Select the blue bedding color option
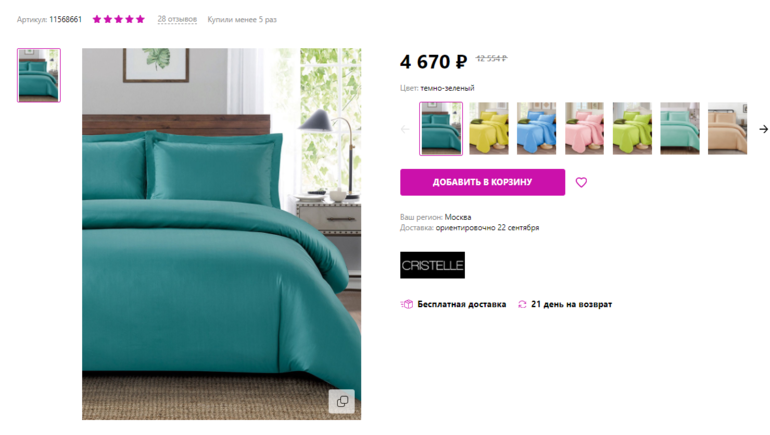This screenshot has width=770, height=435. (536, 129)
